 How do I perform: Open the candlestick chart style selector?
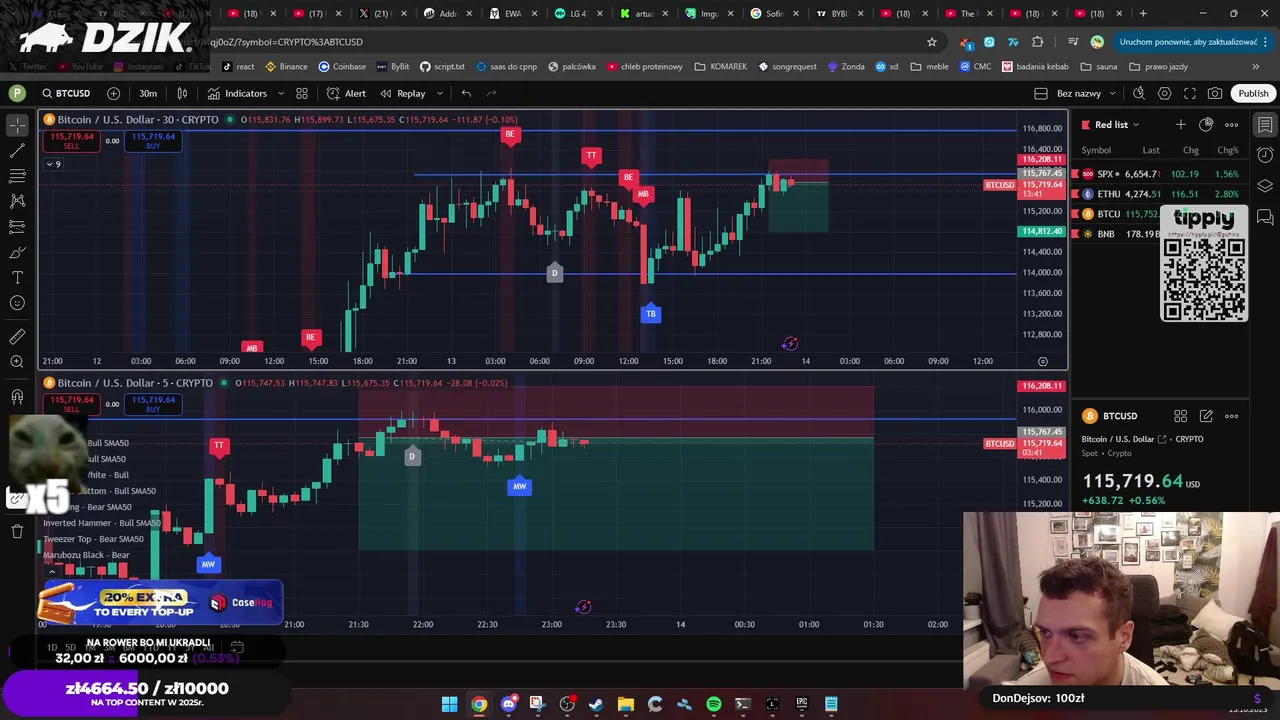(x=182, y=93)
